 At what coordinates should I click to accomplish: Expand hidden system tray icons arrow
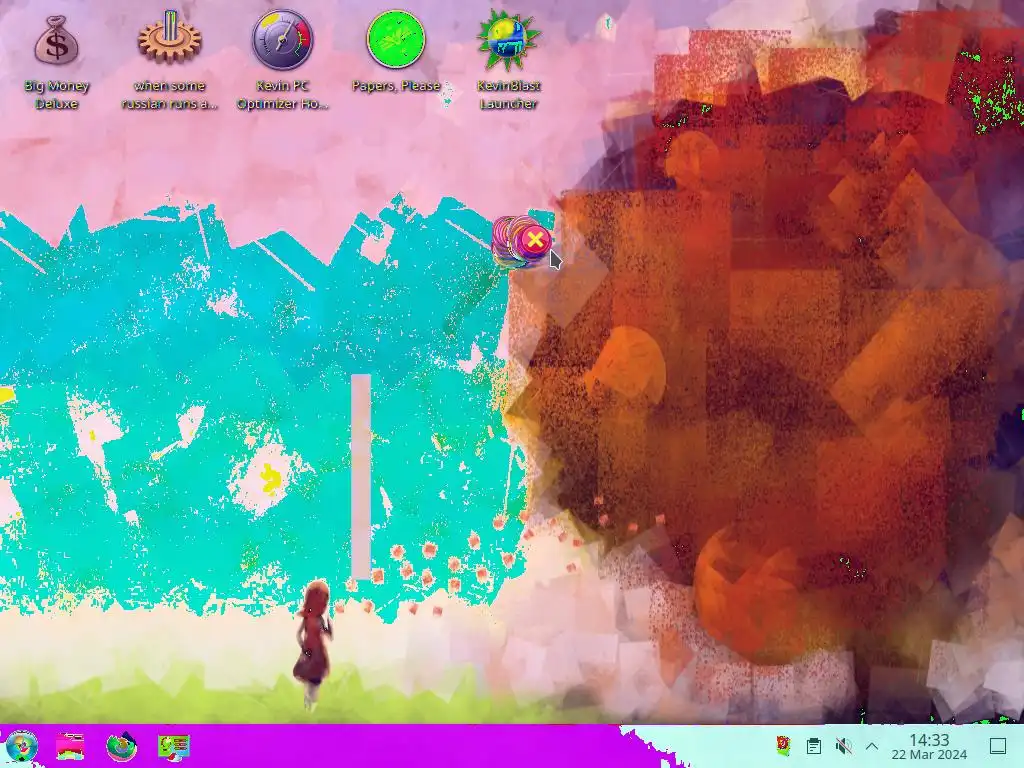(x=872, y=745)
